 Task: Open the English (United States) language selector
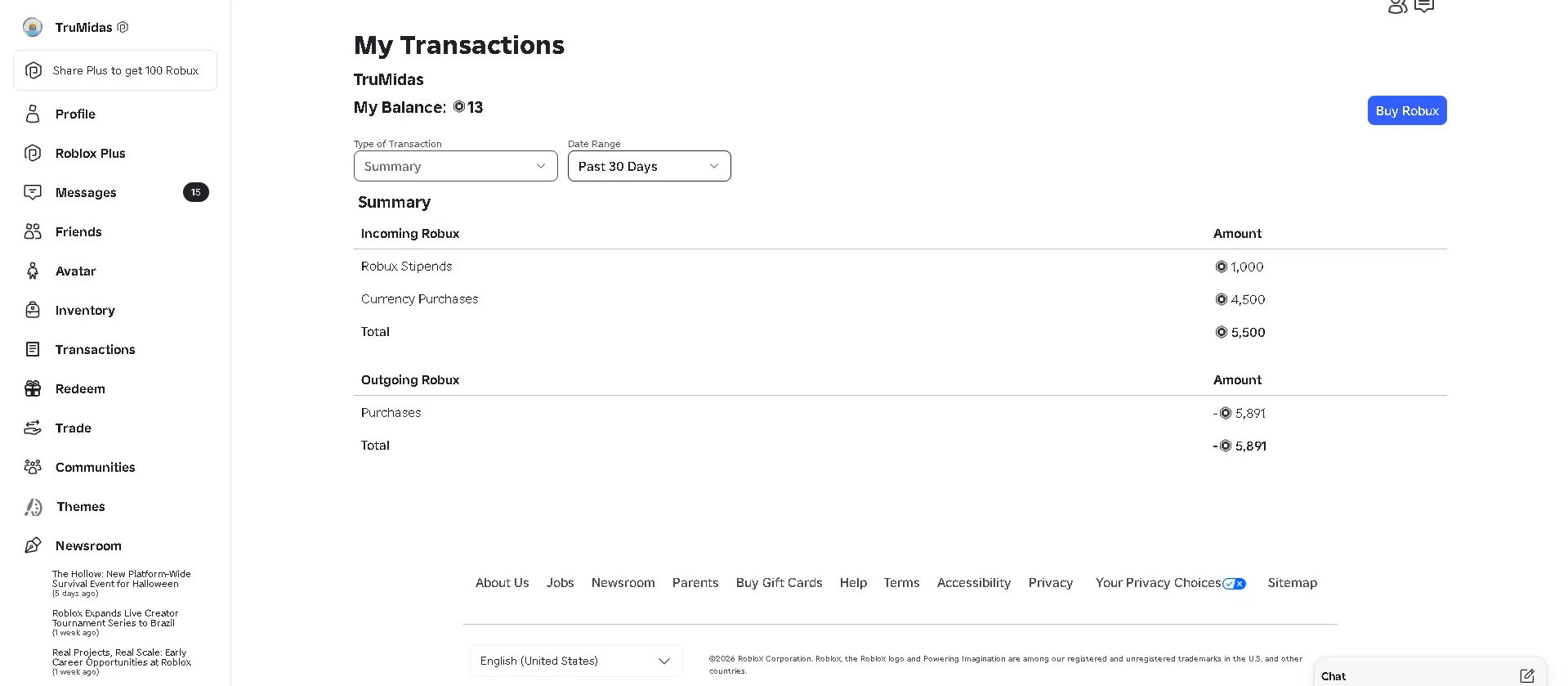click(x=576, y=661)
